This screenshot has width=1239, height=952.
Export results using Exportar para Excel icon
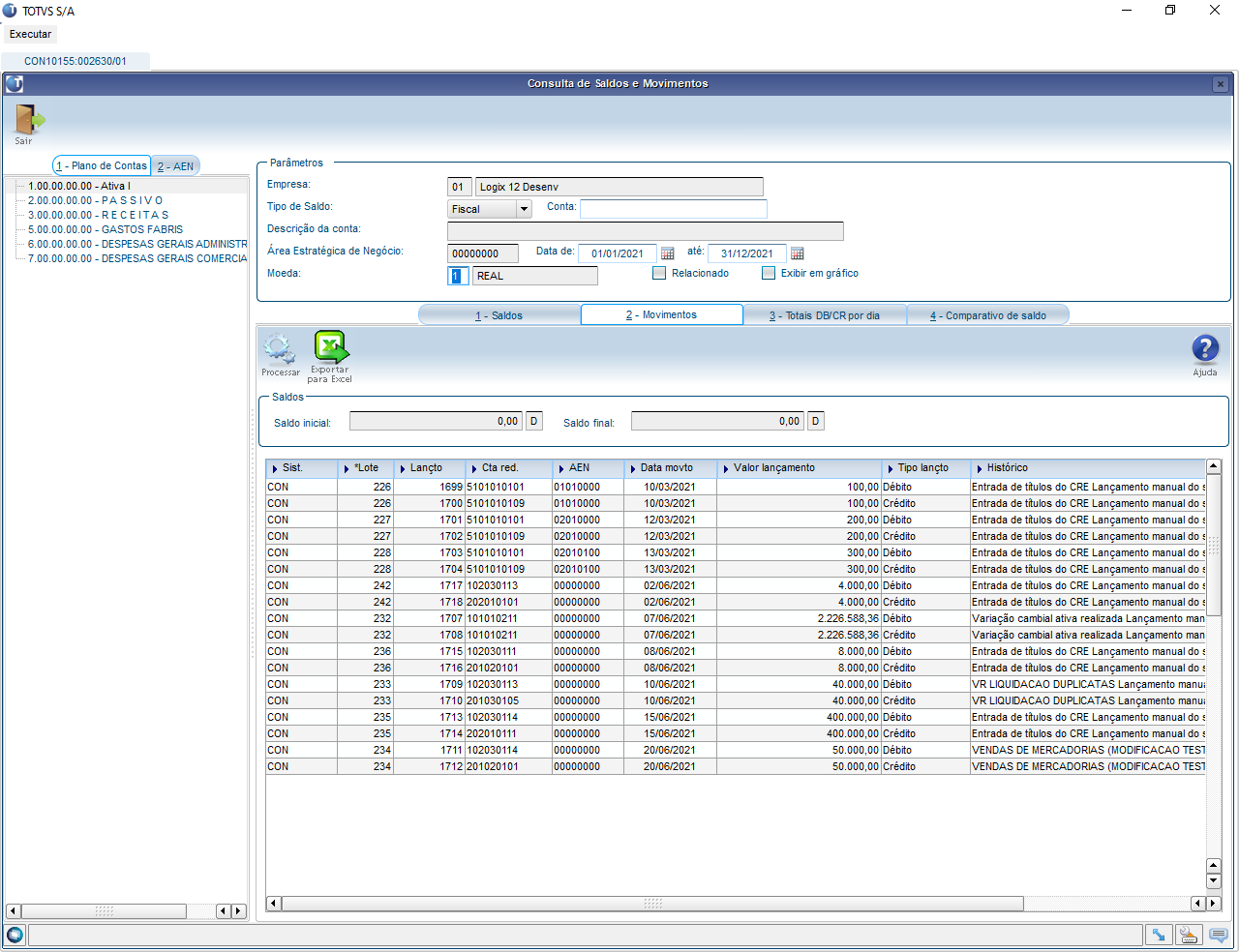tap(330, 346)
